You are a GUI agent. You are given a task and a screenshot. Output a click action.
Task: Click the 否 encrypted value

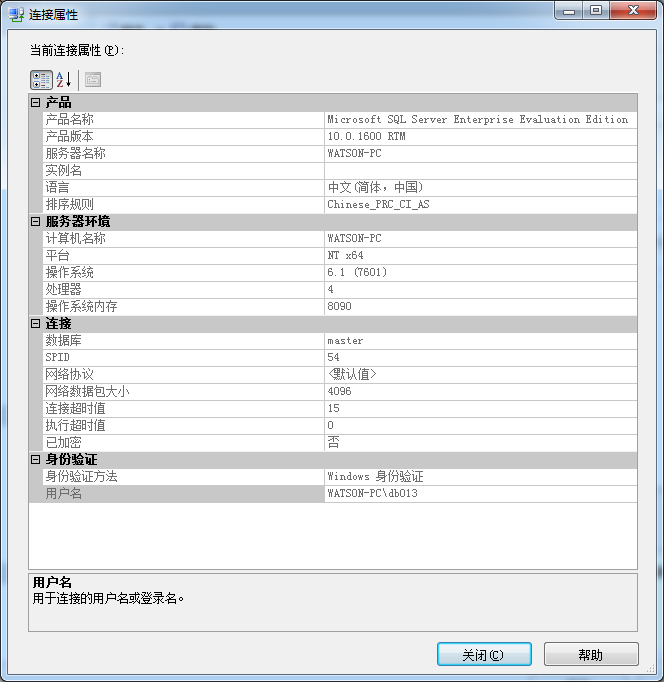[x=333, y=442]
